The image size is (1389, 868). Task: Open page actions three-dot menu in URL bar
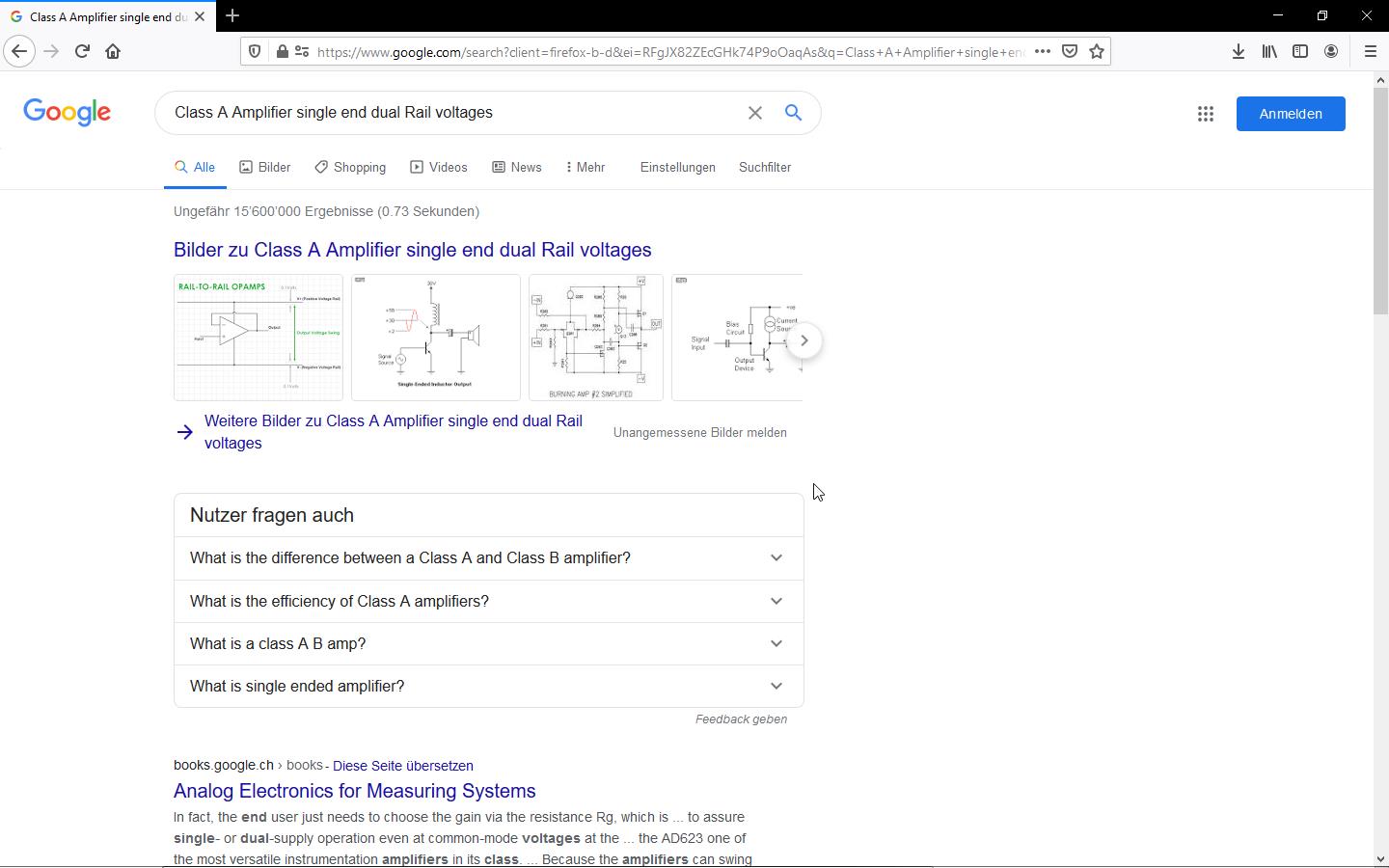coord(1043,51)
